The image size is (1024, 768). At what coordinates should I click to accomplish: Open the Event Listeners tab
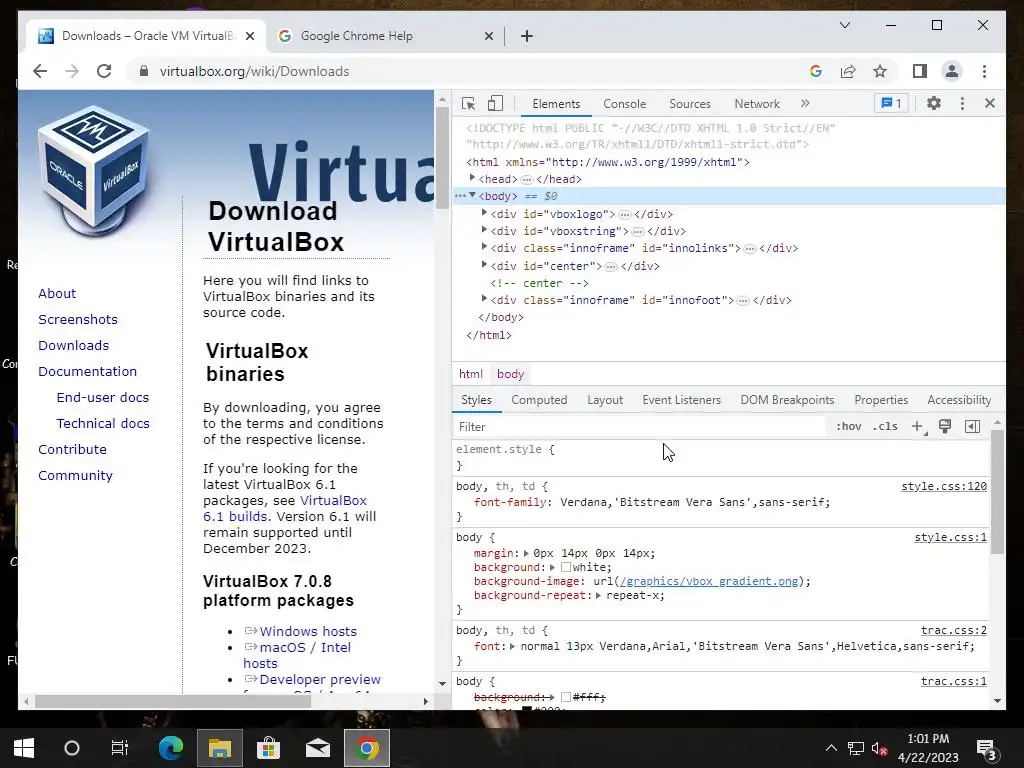(681, 400)
